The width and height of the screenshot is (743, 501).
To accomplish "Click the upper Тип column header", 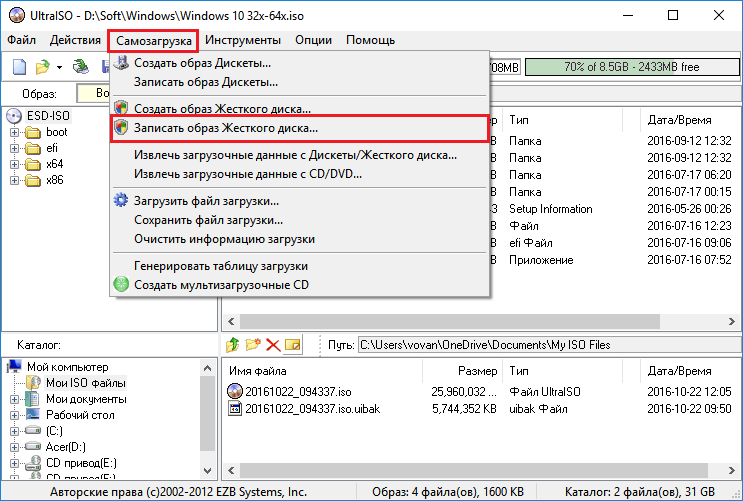I will [x=564, y=120].
